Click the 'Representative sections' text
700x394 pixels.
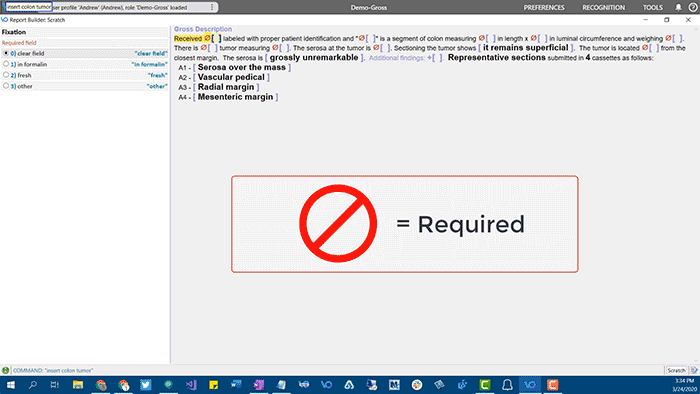(x=496, y=57)
